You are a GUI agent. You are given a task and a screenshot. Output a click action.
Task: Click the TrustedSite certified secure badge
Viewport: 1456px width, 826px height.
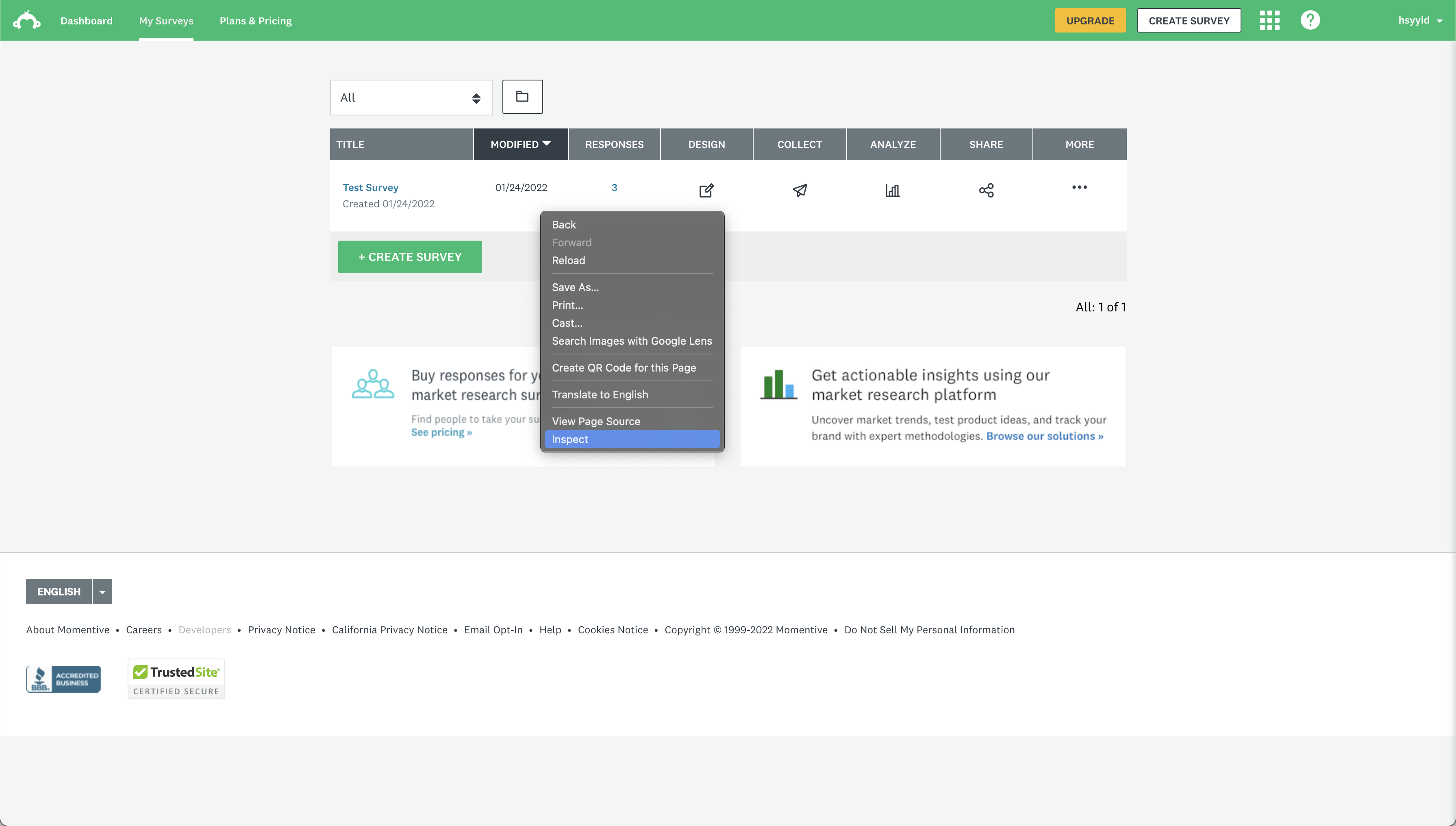(x=176, y=679)
